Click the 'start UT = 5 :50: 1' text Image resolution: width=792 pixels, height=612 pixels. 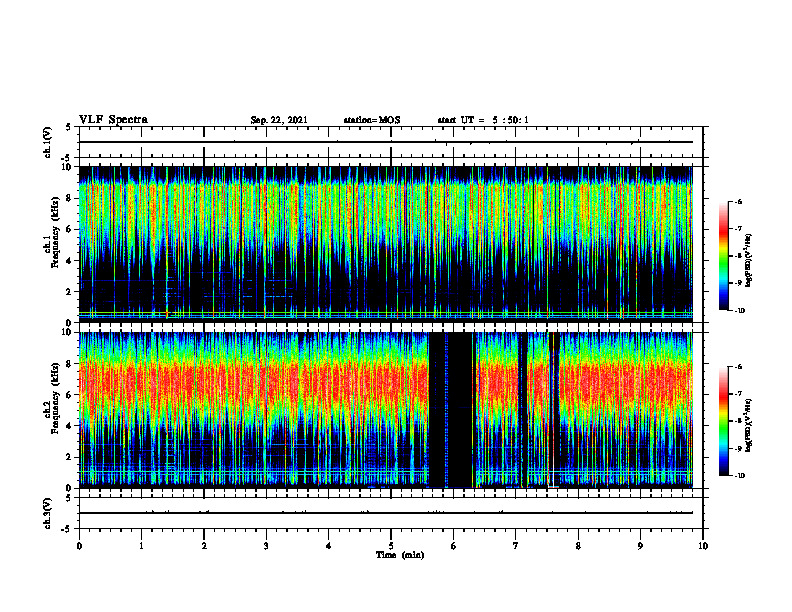click(x=483, y=120)
